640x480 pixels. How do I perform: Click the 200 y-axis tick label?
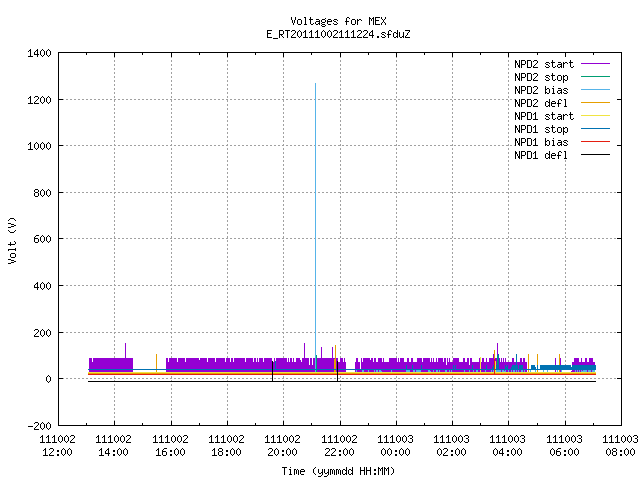[x=42, y=333]
